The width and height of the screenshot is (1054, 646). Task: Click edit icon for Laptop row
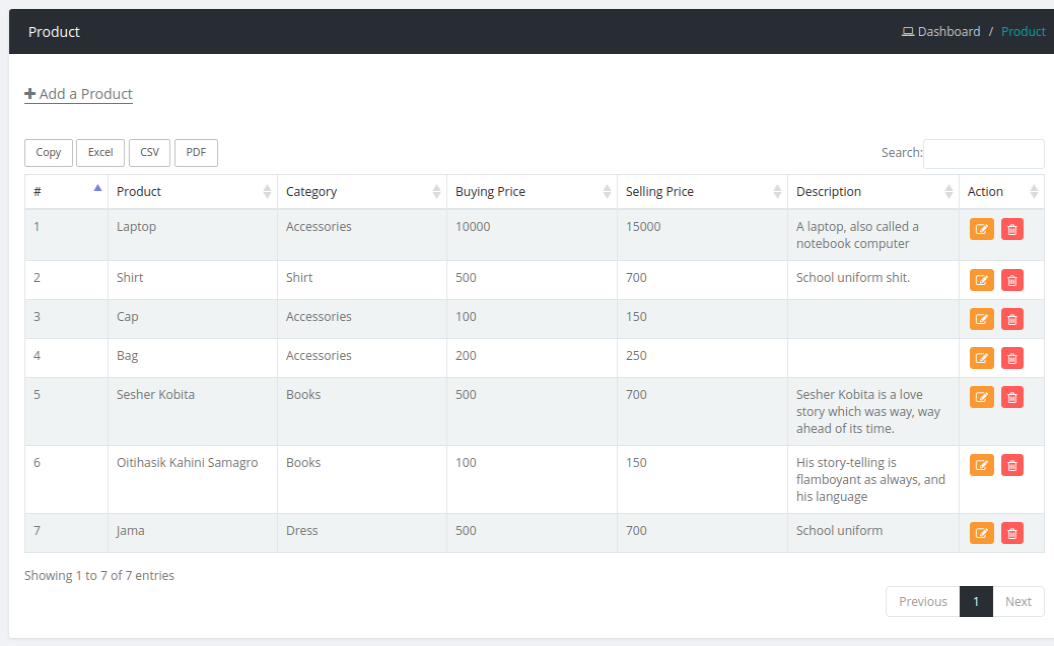(981, 230)
